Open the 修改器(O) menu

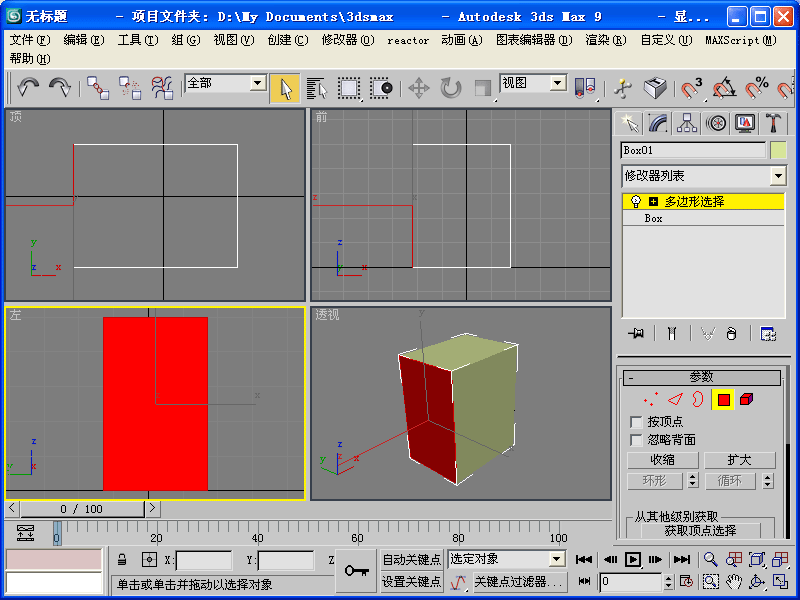tap(347, 40)
